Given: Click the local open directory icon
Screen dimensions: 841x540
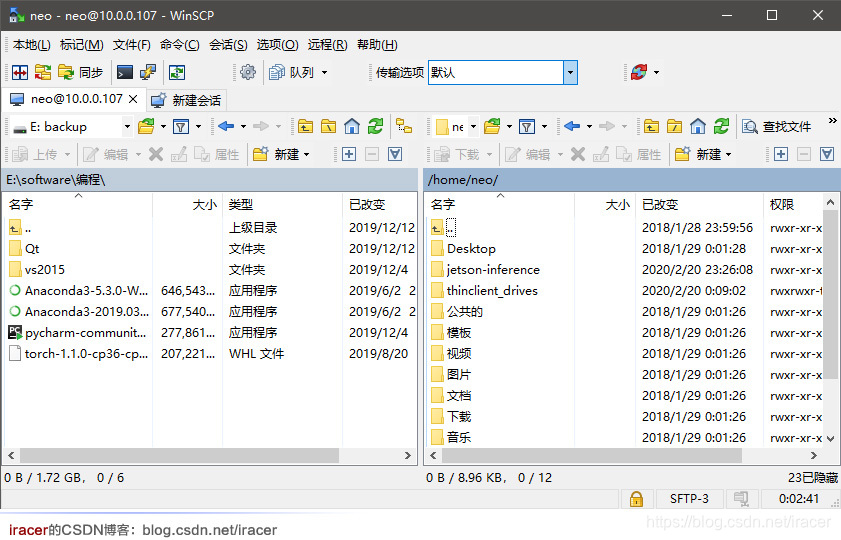Looking at the screenshot, I should click(146, 127).
